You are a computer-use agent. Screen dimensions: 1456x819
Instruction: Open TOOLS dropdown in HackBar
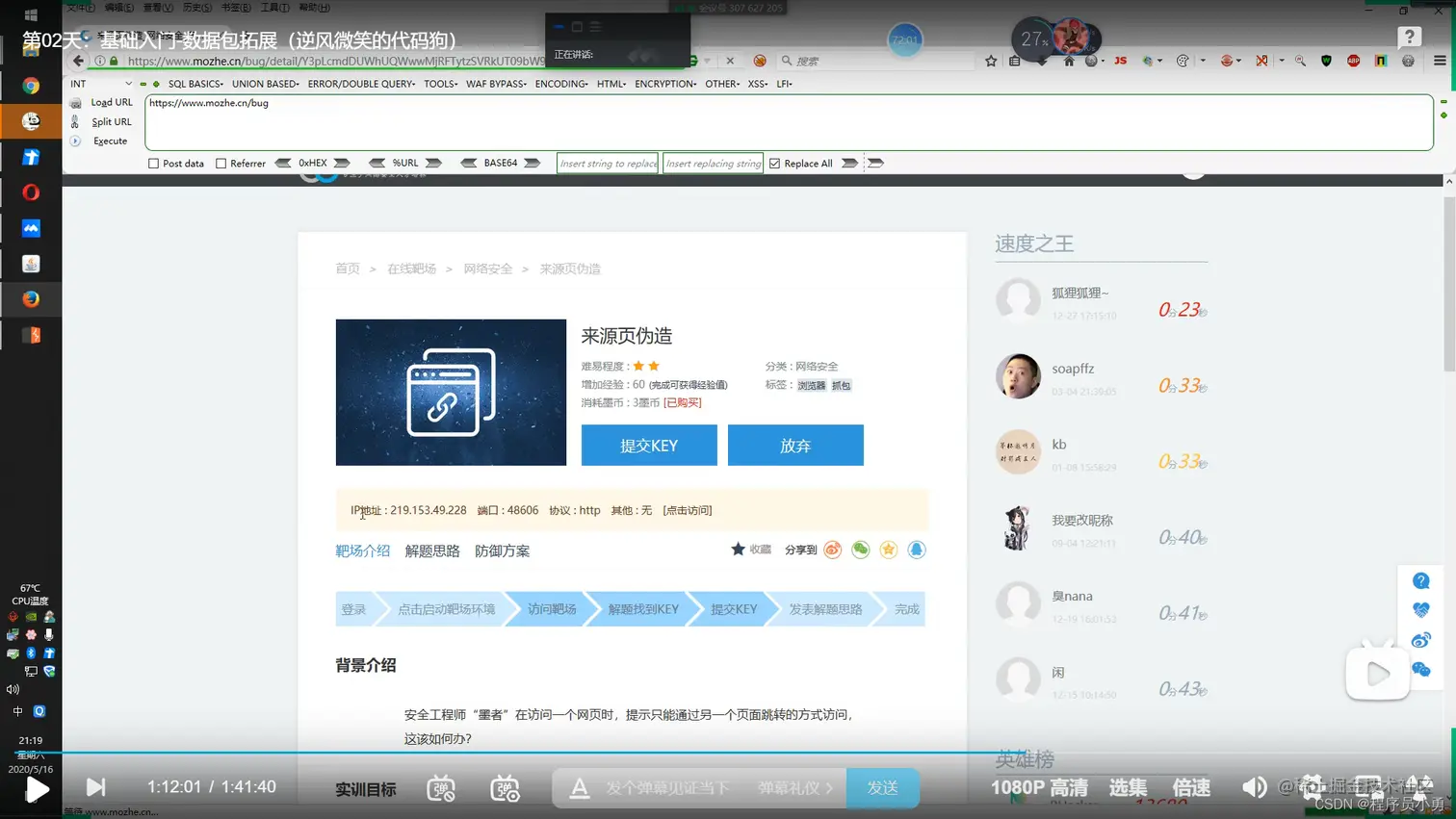441,84
